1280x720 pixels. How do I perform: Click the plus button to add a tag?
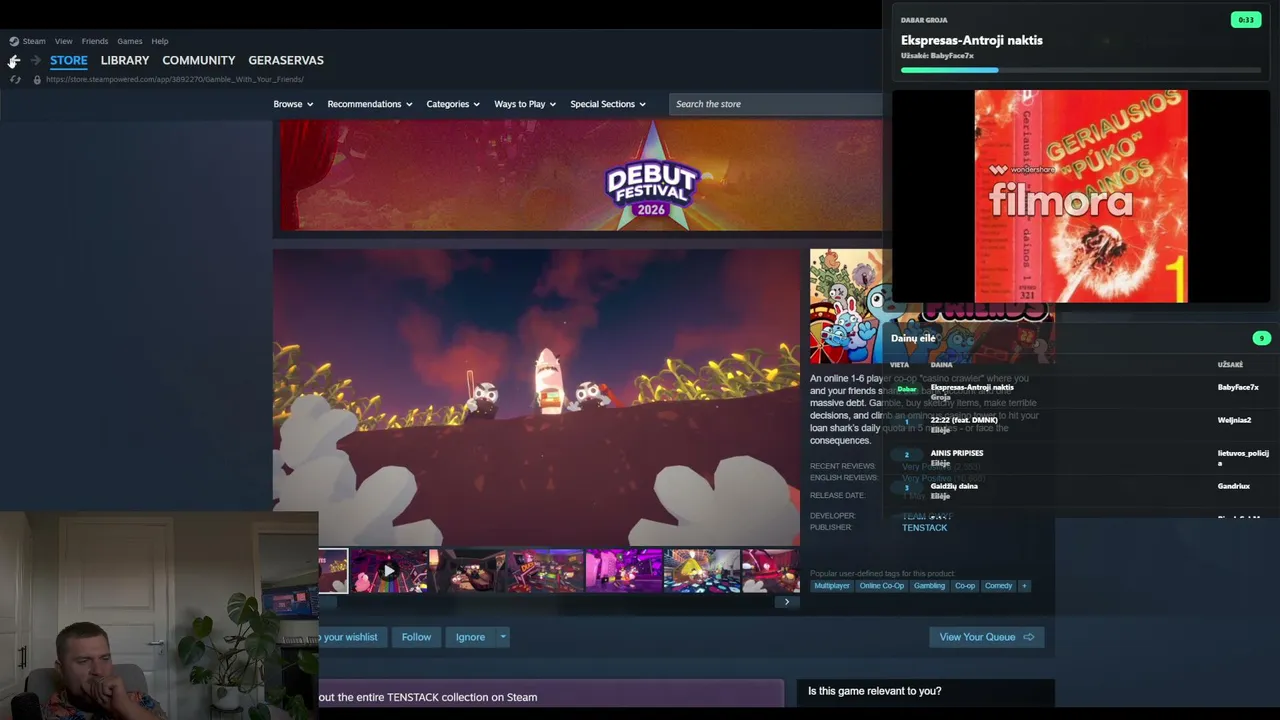[x=1023, y=586]
